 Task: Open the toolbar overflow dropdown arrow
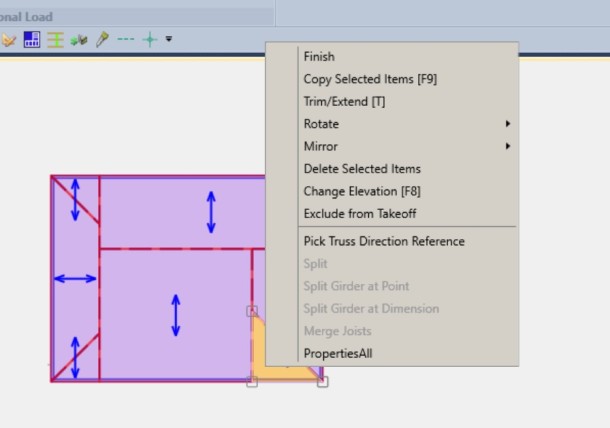pyautogui.click(x=168, y=40)
